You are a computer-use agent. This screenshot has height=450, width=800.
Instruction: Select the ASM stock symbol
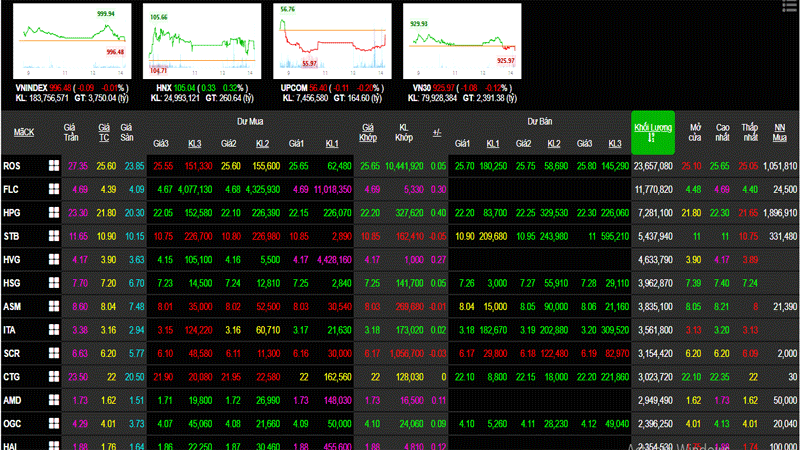click(x=12, y=307)
